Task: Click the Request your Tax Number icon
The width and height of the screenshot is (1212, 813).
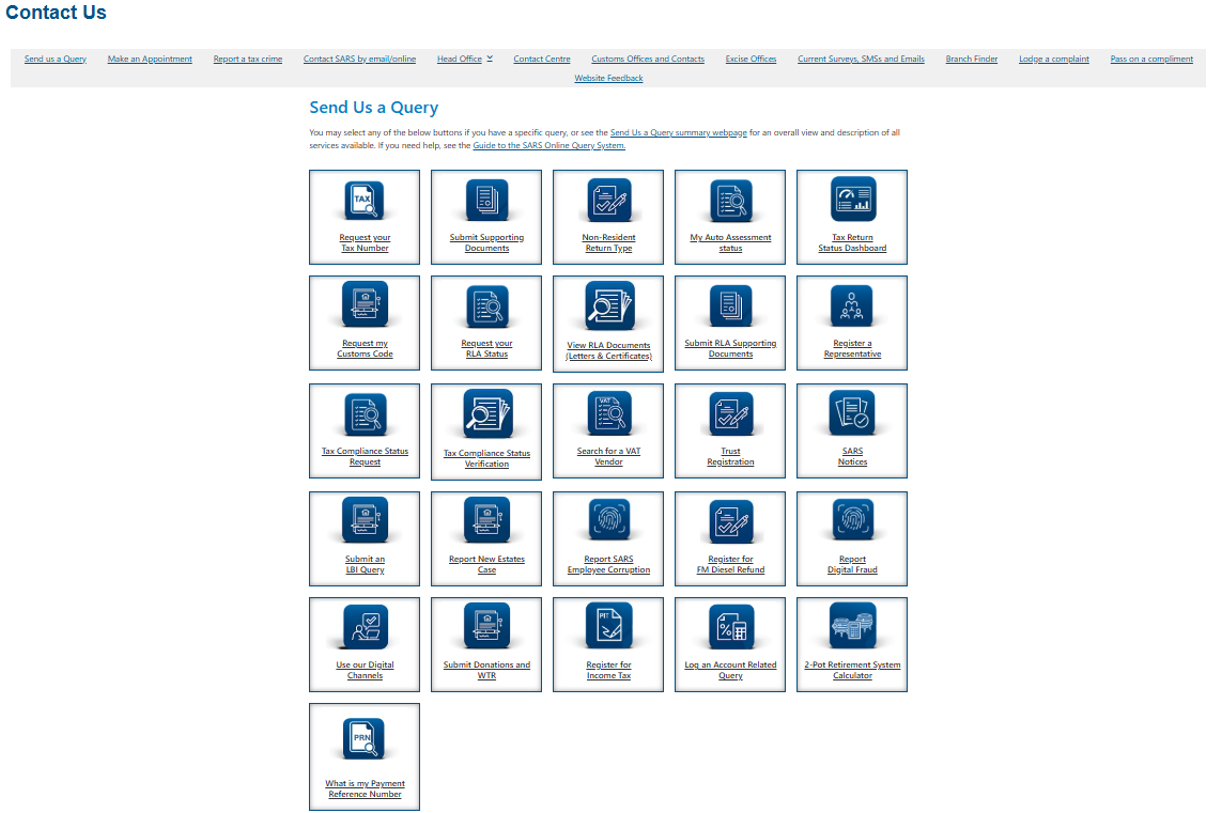Action: pyautogui.click(x=364, y=200)
